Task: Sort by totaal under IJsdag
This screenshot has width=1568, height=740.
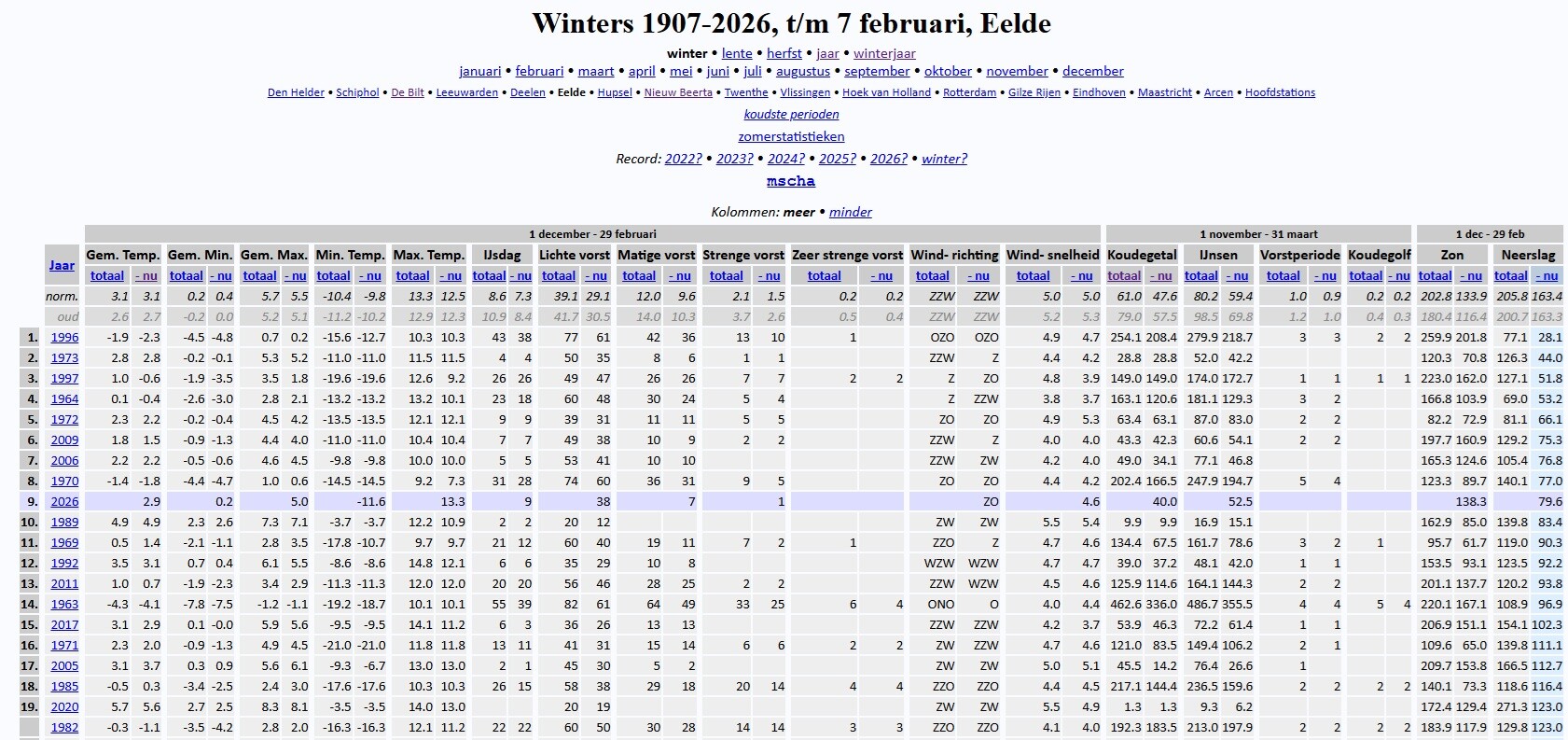Action: 489,275
